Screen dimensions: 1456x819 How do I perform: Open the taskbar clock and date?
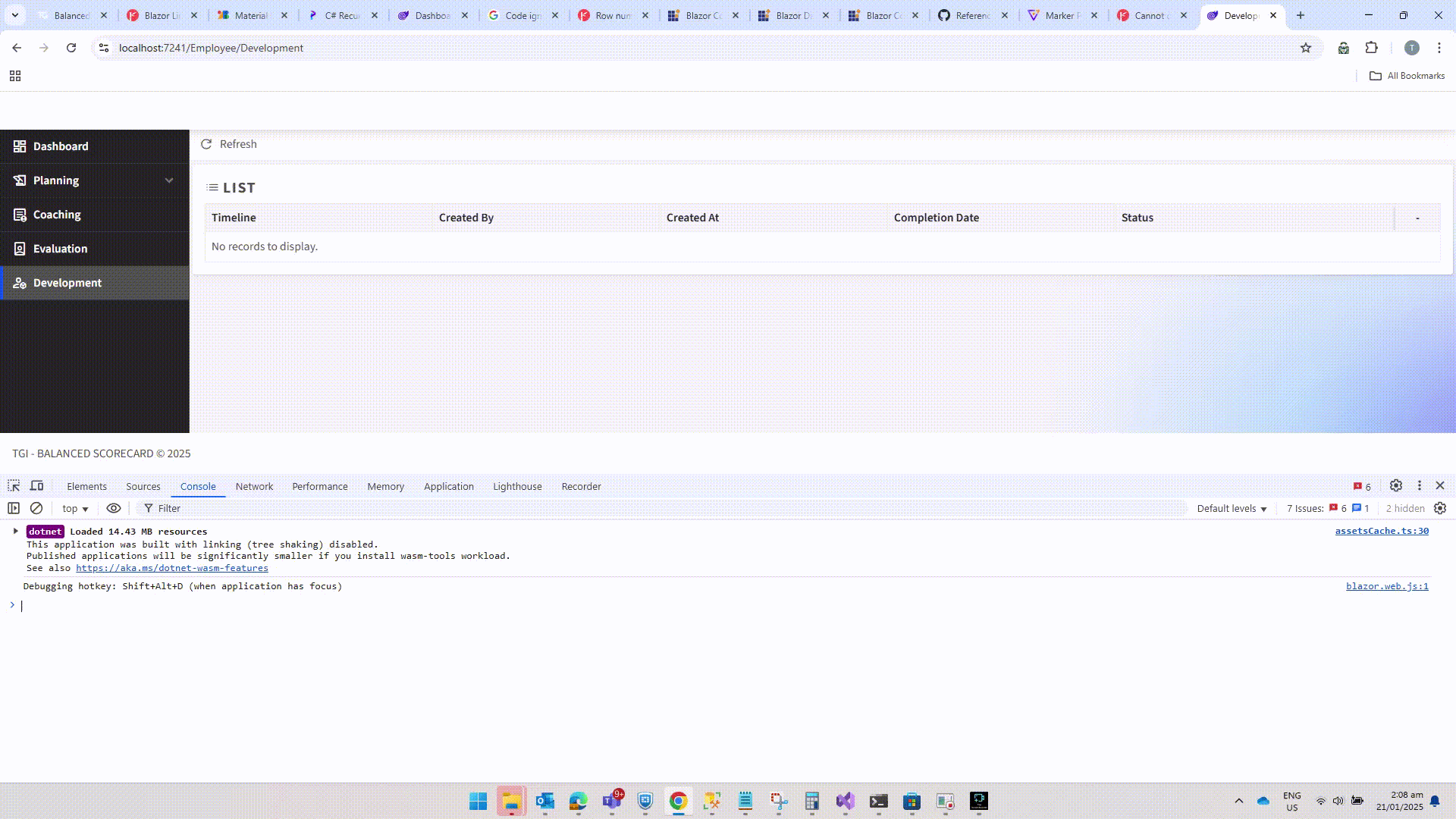pos(1400,801)
